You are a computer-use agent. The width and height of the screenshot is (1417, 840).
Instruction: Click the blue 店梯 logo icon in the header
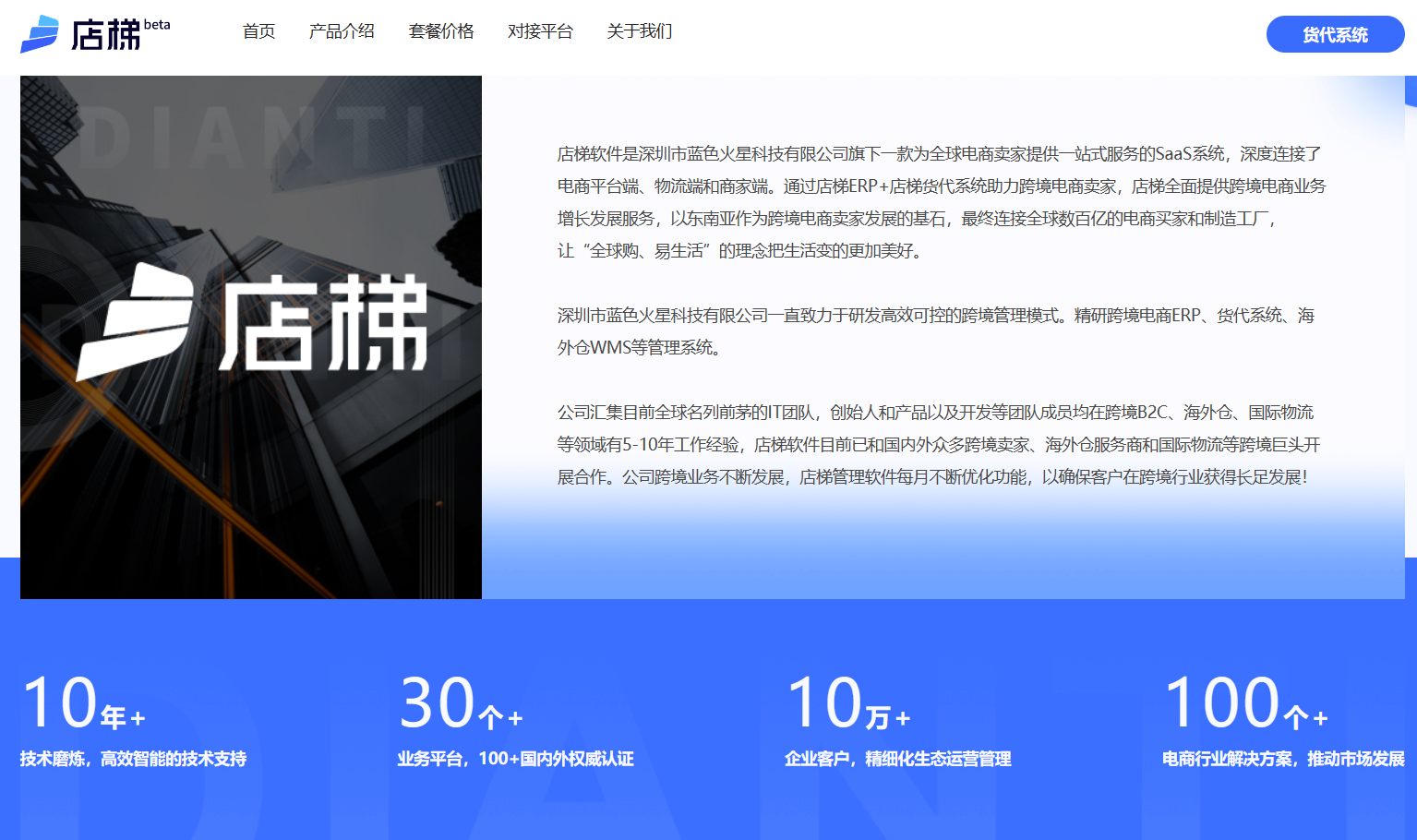point(40,31)
